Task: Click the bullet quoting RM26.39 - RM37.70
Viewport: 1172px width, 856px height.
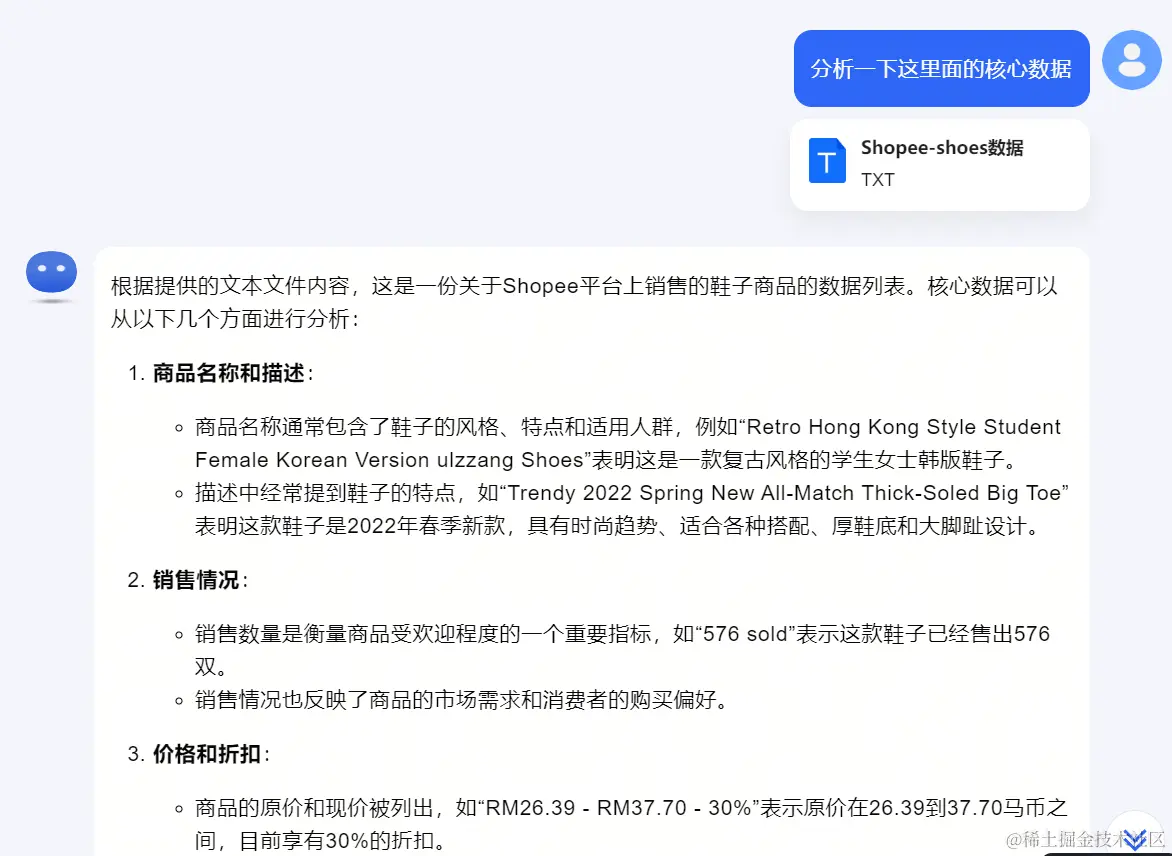Action: click(x=632, y=824)
